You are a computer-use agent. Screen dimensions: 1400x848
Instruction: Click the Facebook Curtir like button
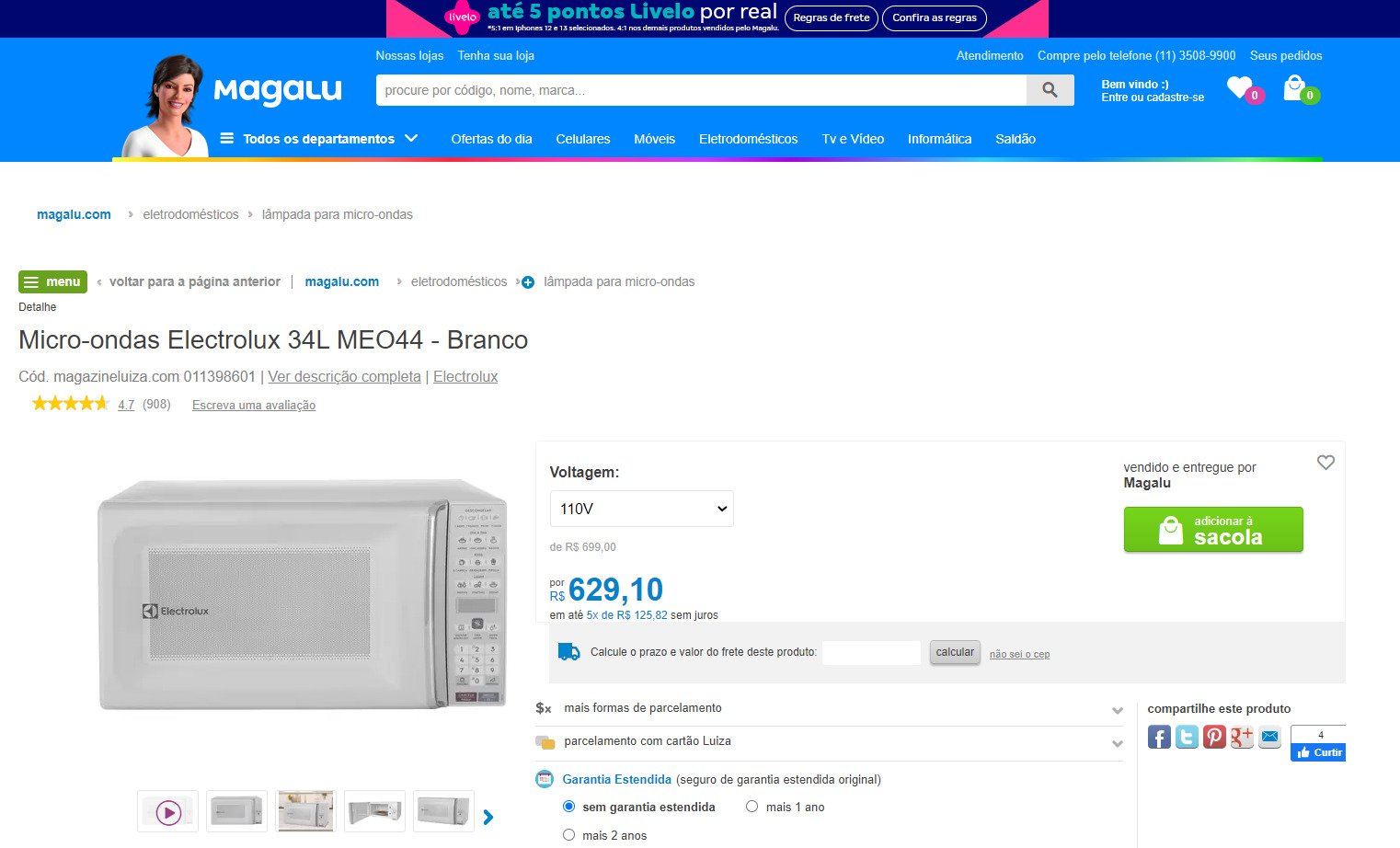click(1318, 752)
